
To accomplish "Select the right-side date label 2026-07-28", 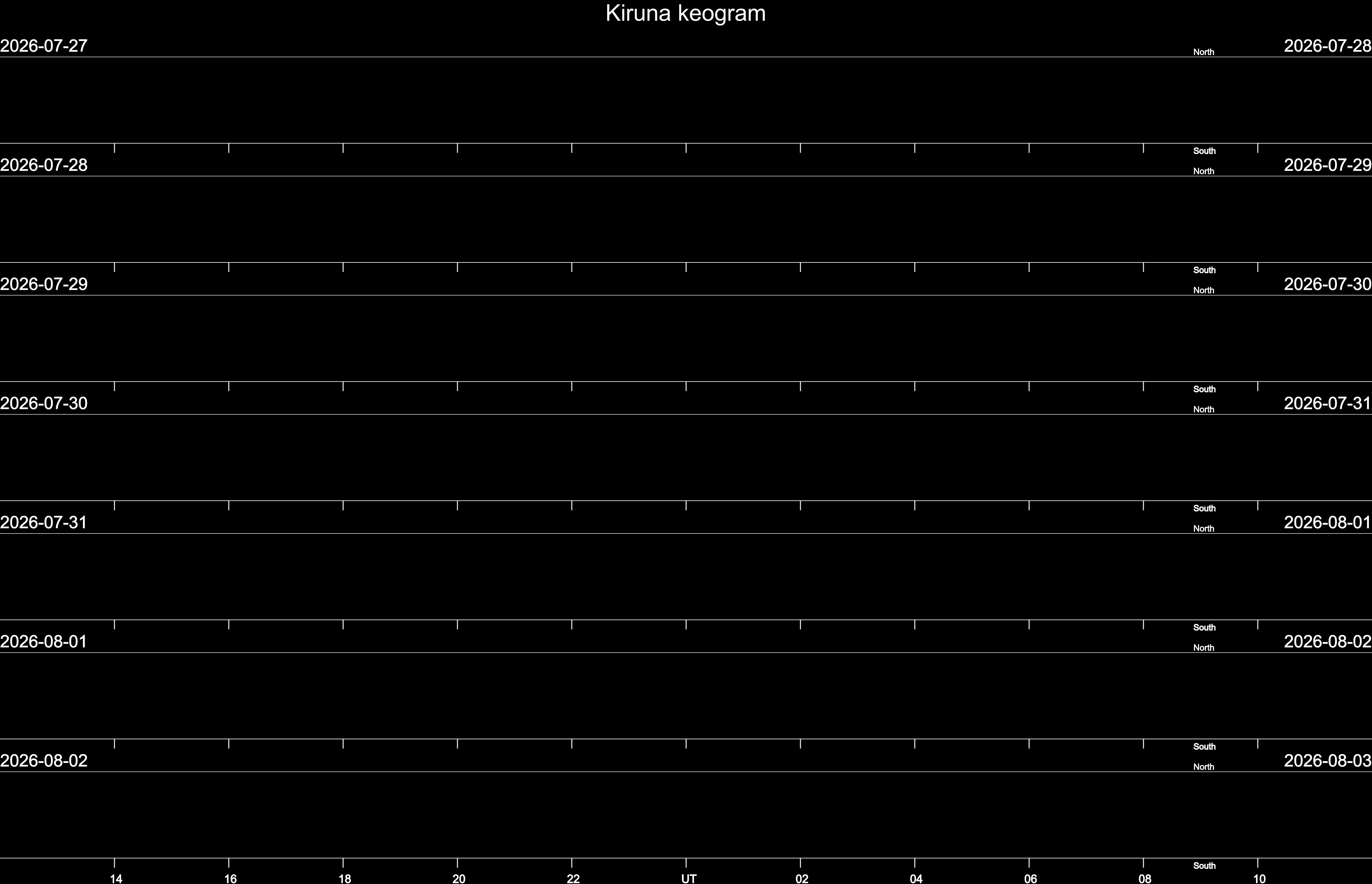I will 1328,46.
